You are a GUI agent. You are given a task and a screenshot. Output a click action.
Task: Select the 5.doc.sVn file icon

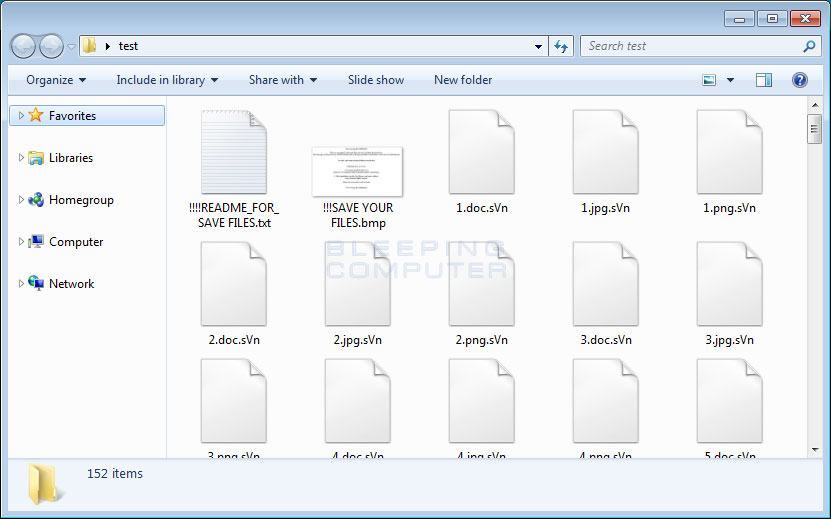point(730,401)
